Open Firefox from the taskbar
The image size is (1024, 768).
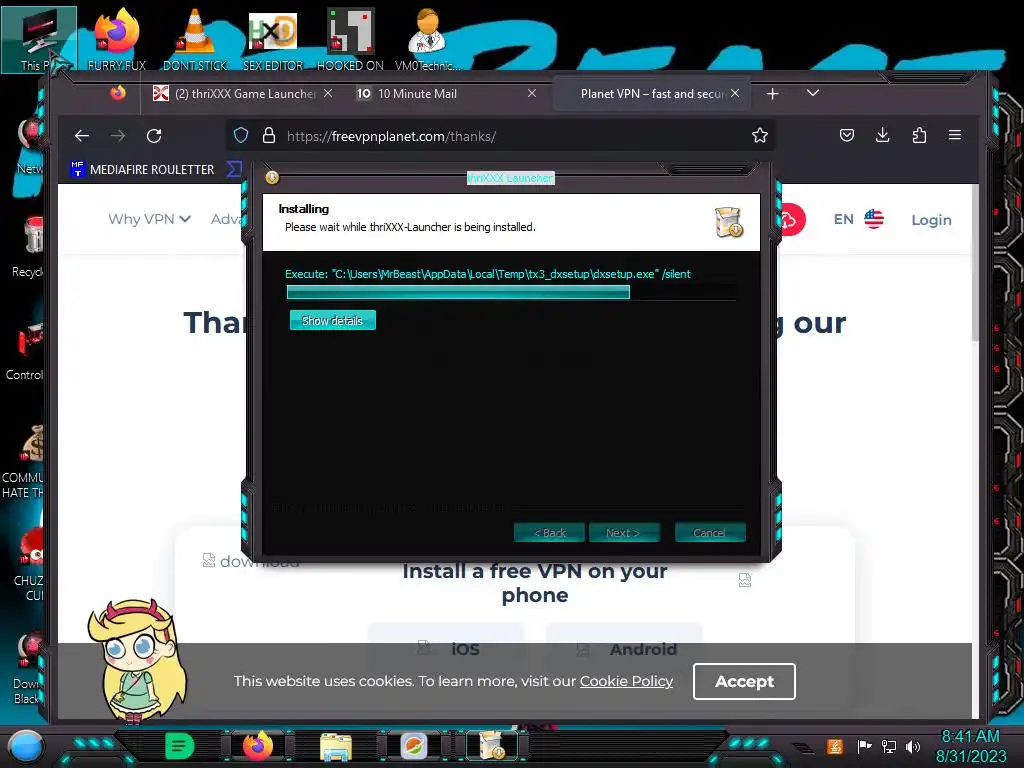[x=258, y=746]
